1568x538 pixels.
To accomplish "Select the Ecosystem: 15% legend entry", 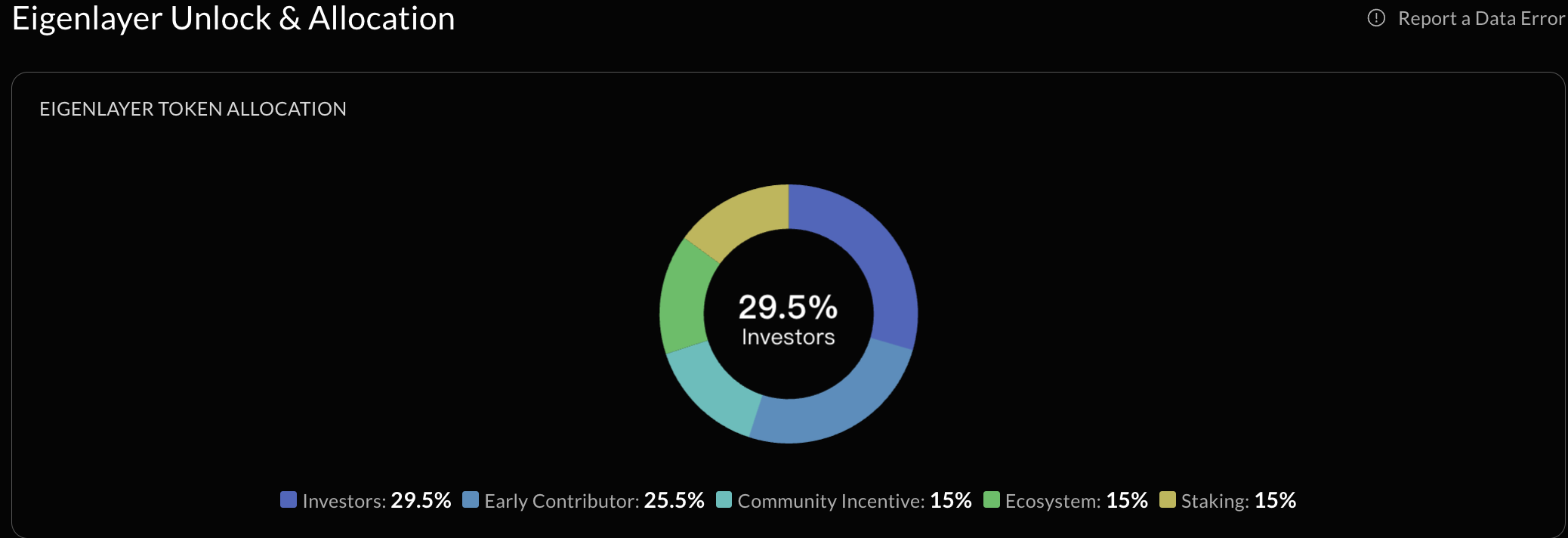I will coord(1076,500).
